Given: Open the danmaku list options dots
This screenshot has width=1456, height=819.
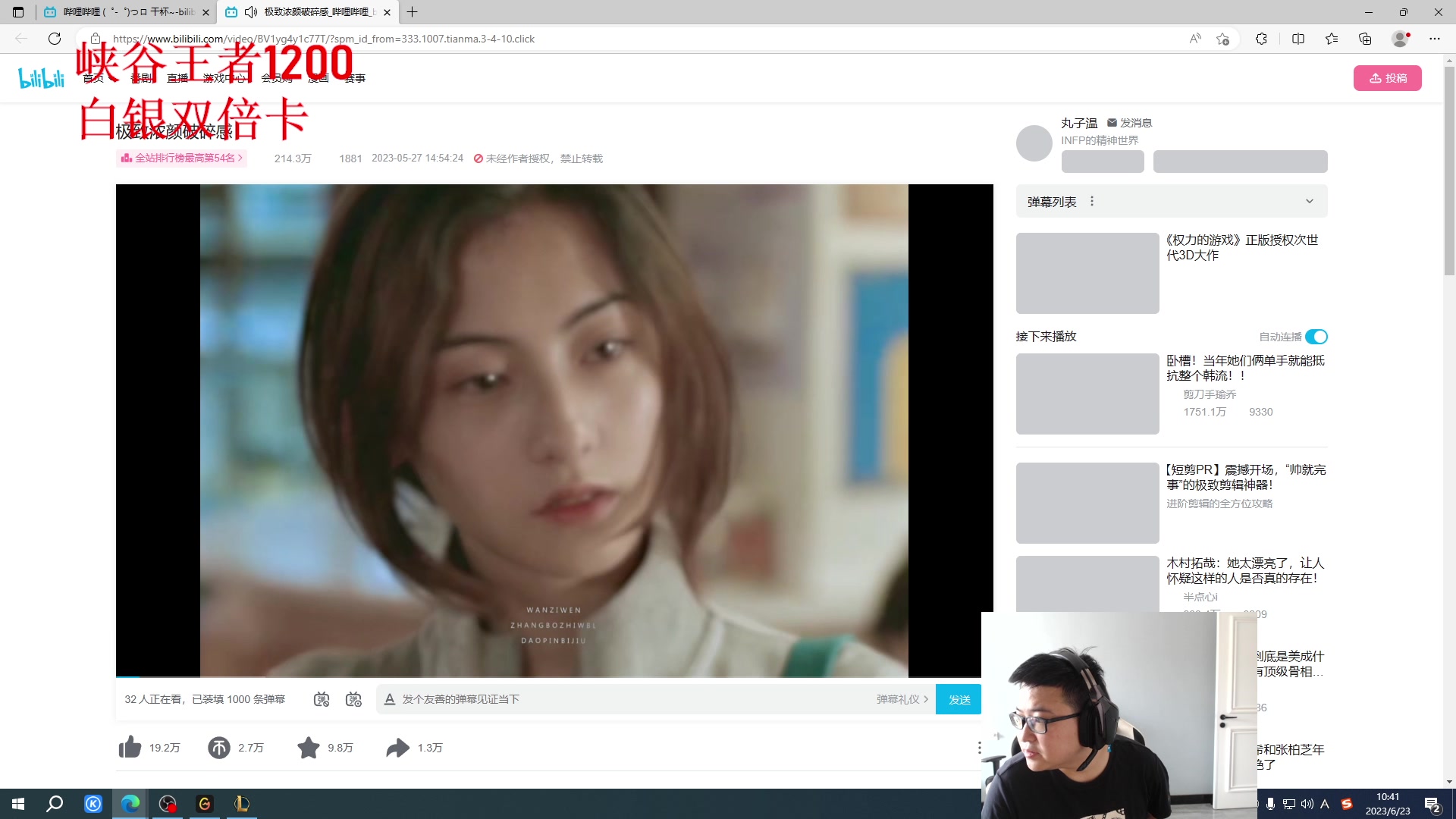Looking at the screenshot, I should pyautogui.click(x=1092, y=202).
